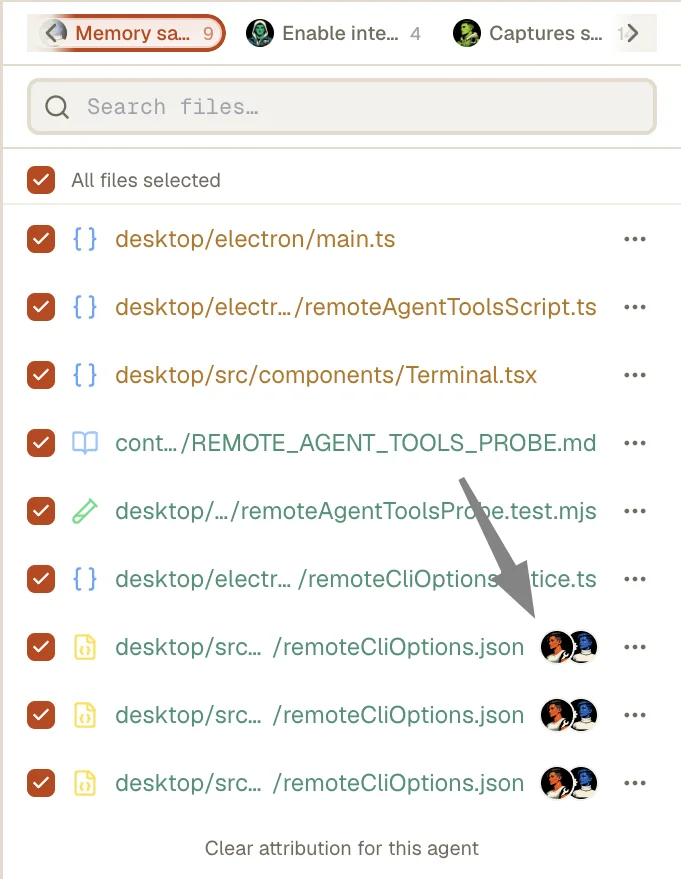Image resolution: width=681 pixels, height=879 pixels.
Task: Click the back chevron avatar on Memory sa... tab
Action: 55,33
